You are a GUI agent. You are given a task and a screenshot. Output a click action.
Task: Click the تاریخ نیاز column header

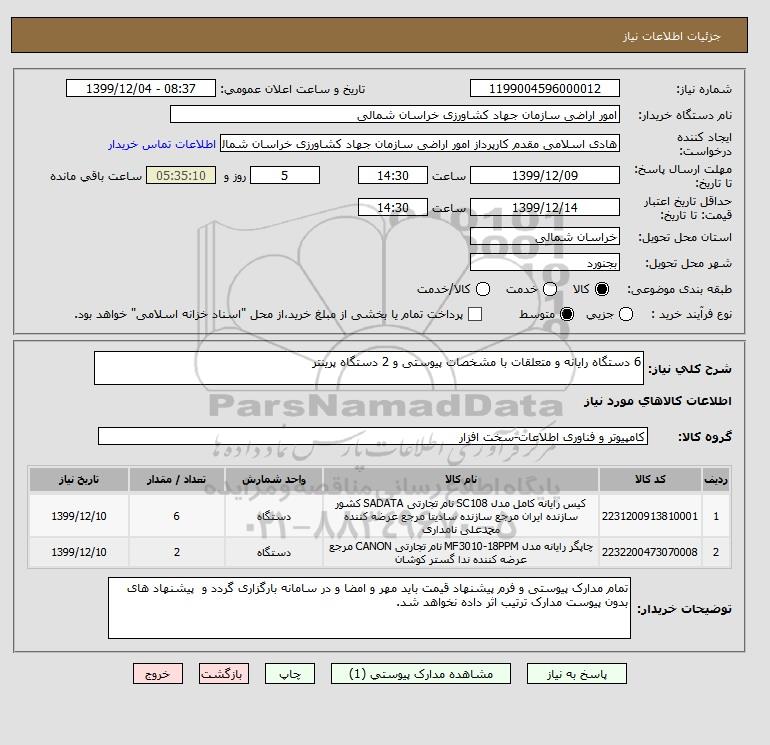click(79, 479)
